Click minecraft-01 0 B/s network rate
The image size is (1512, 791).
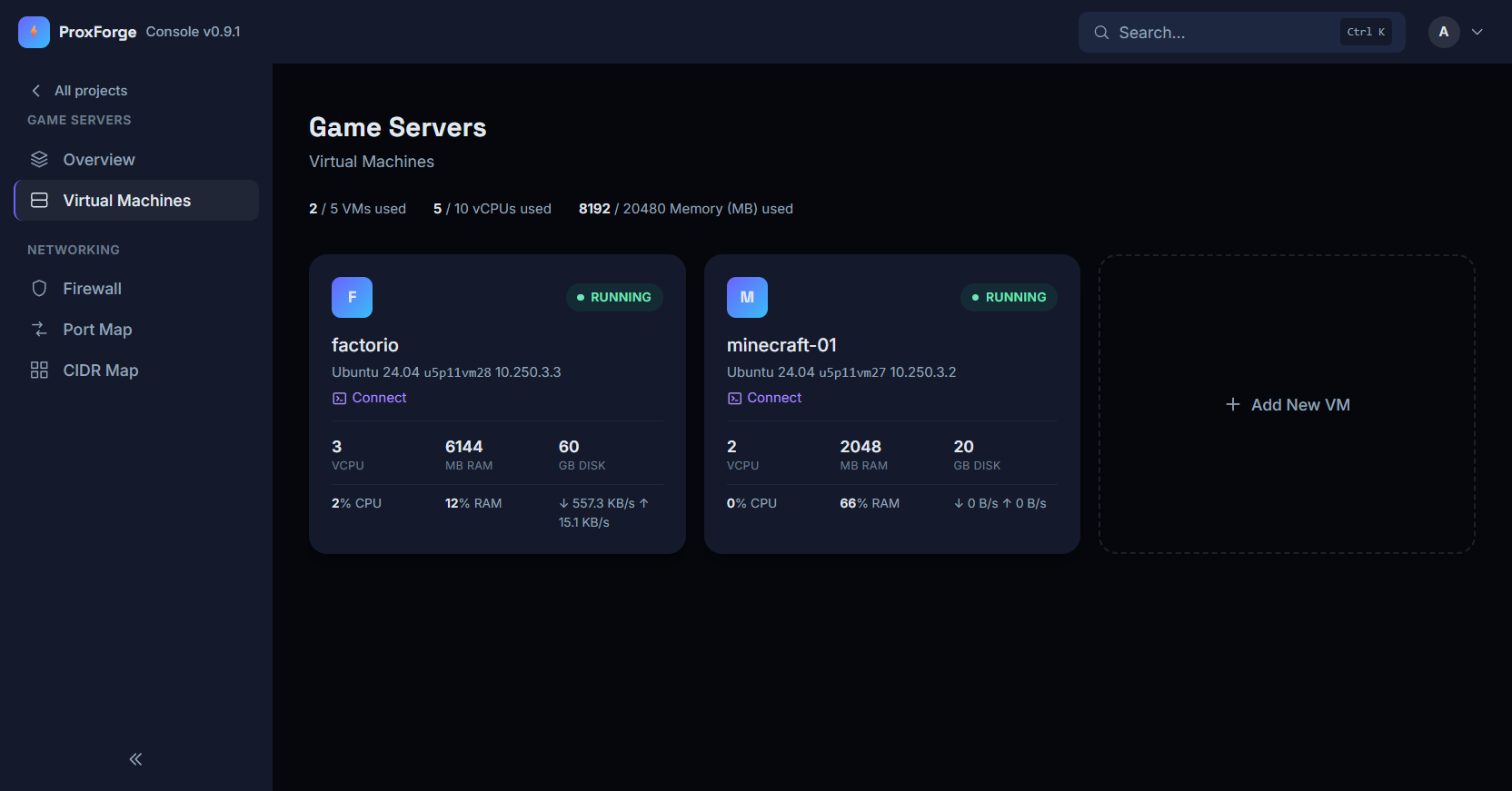1000,503
